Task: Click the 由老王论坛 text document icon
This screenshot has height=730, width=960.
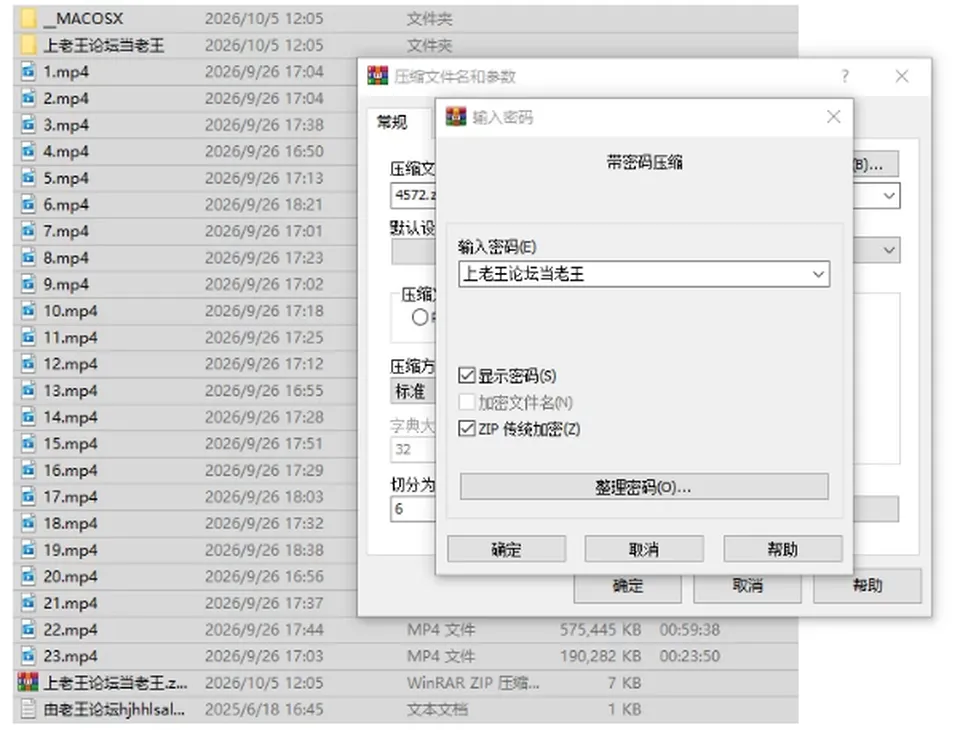Action: tap(28, 709)
